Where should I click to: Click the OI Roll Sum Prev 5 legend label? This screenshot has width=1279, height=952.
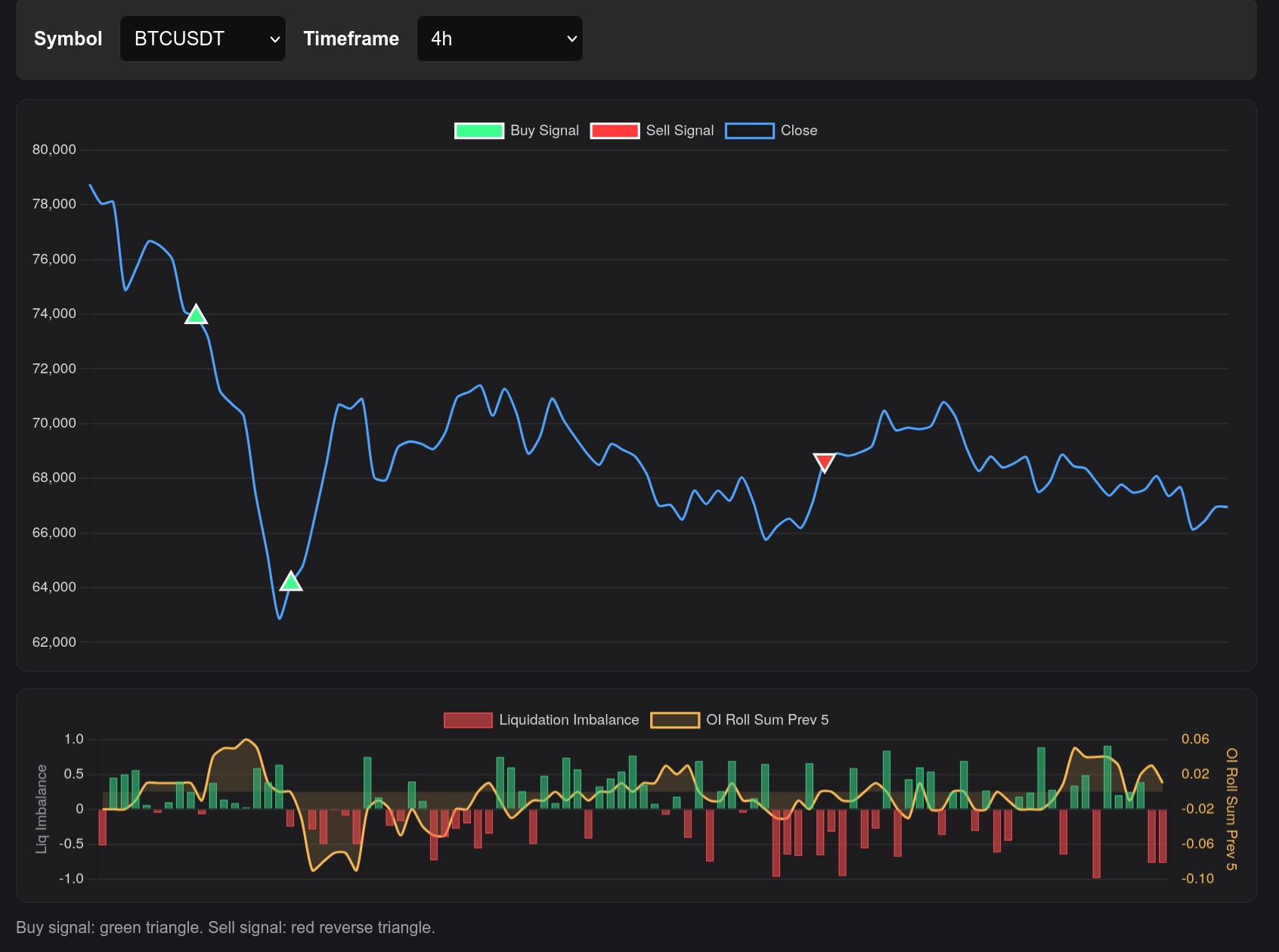tap(767, 719)
